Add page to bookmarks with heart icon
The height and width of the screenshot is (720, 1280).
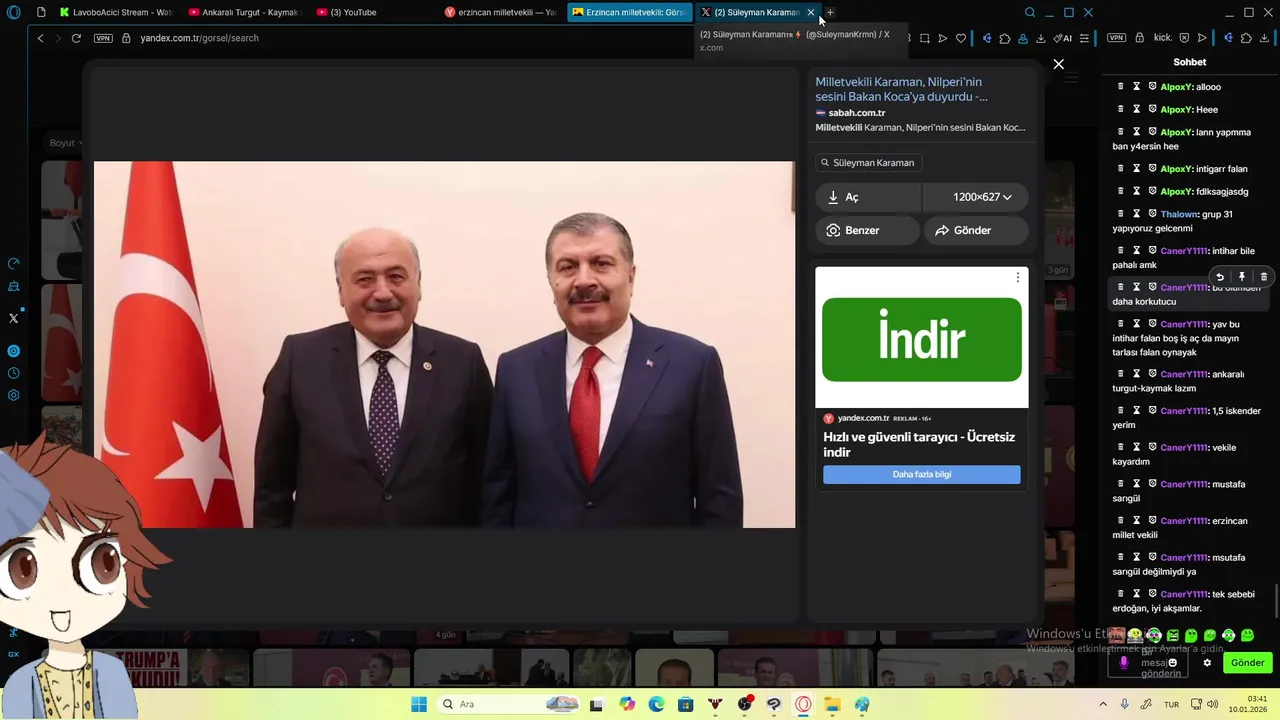coord(961,38)
